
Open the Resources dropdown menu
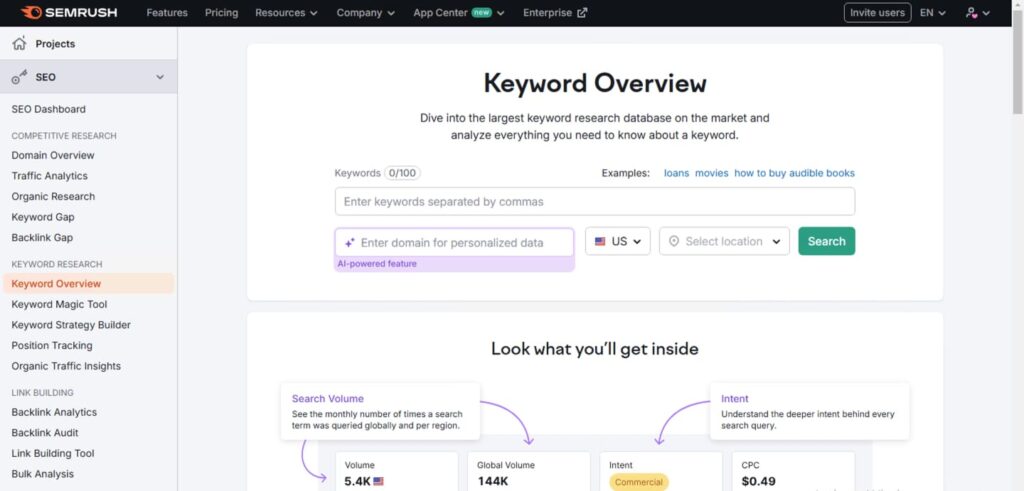click(287, 12)
